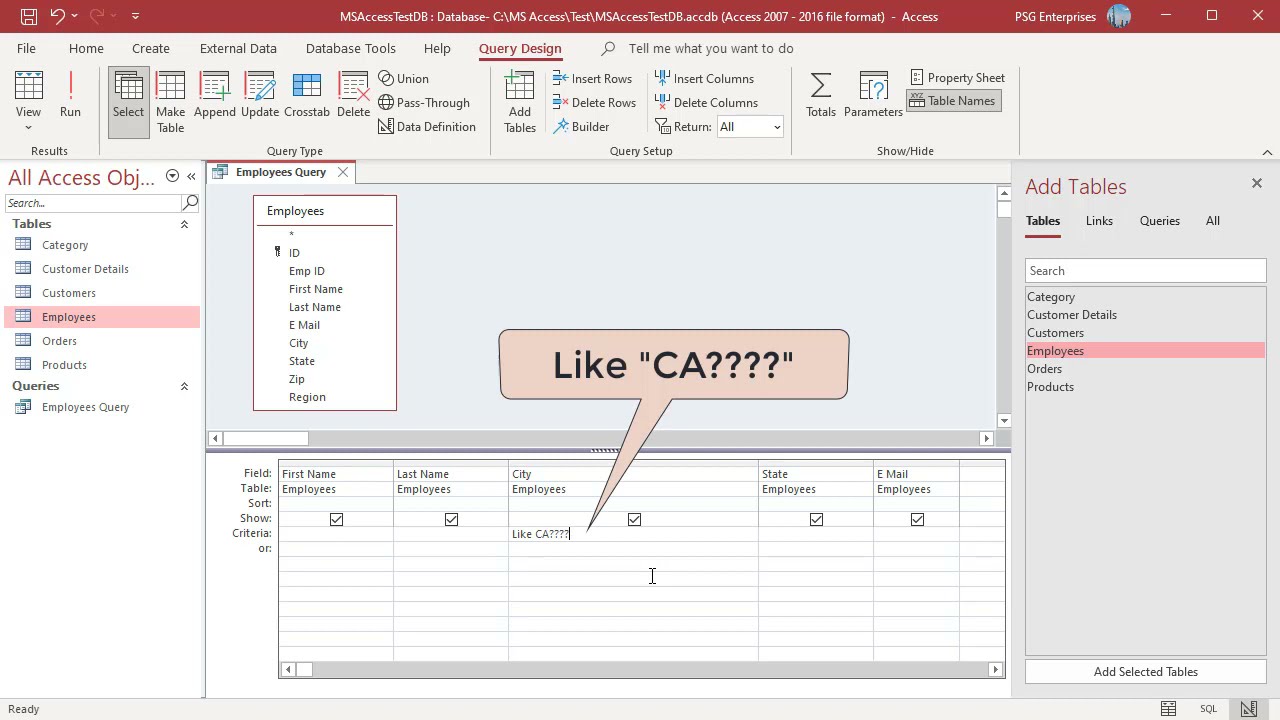This screenshot has width=1280, height=720.
Task: Click the Add Tables search field
Action: click(x=1146, y=271)
